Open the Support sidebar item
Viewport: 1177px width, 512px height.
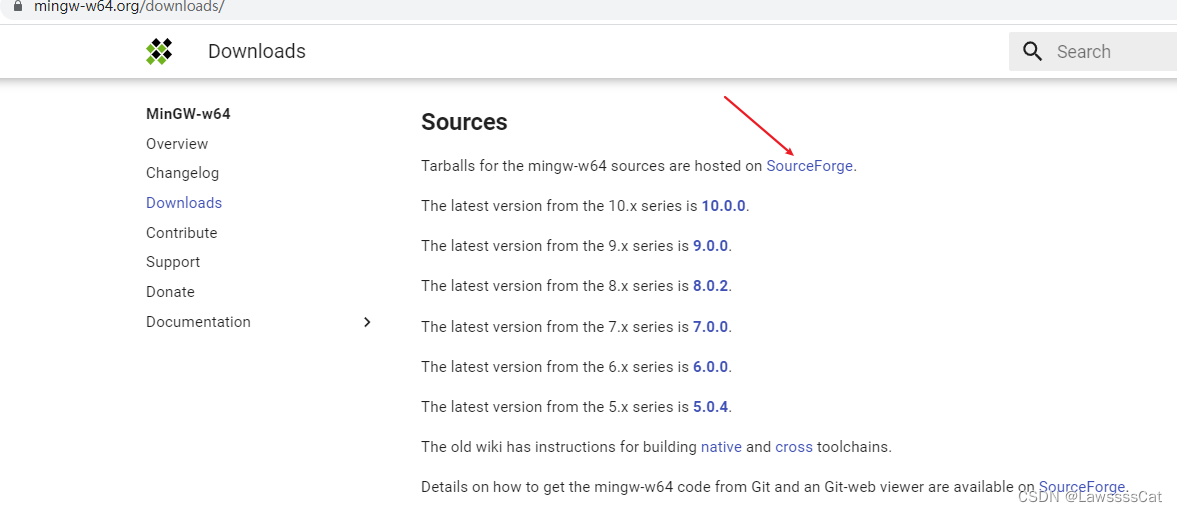click(x=173, y=262)
